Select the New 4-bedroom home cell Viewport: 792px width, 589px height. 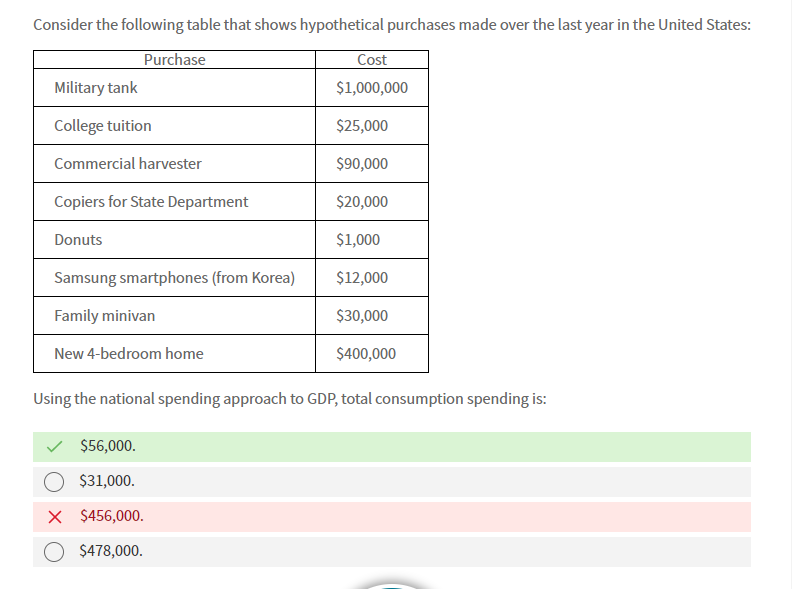[x=128, y=354]
